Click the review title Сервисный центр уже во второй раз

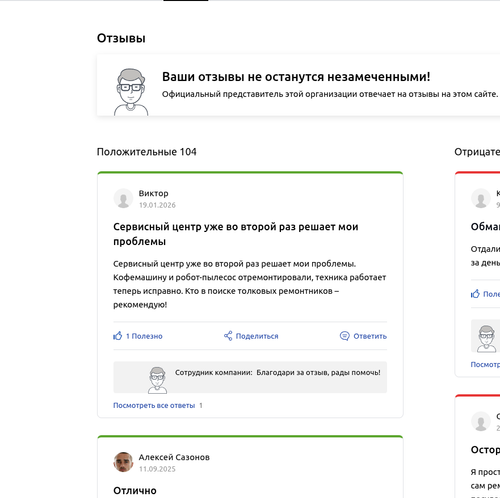point(236,234)
